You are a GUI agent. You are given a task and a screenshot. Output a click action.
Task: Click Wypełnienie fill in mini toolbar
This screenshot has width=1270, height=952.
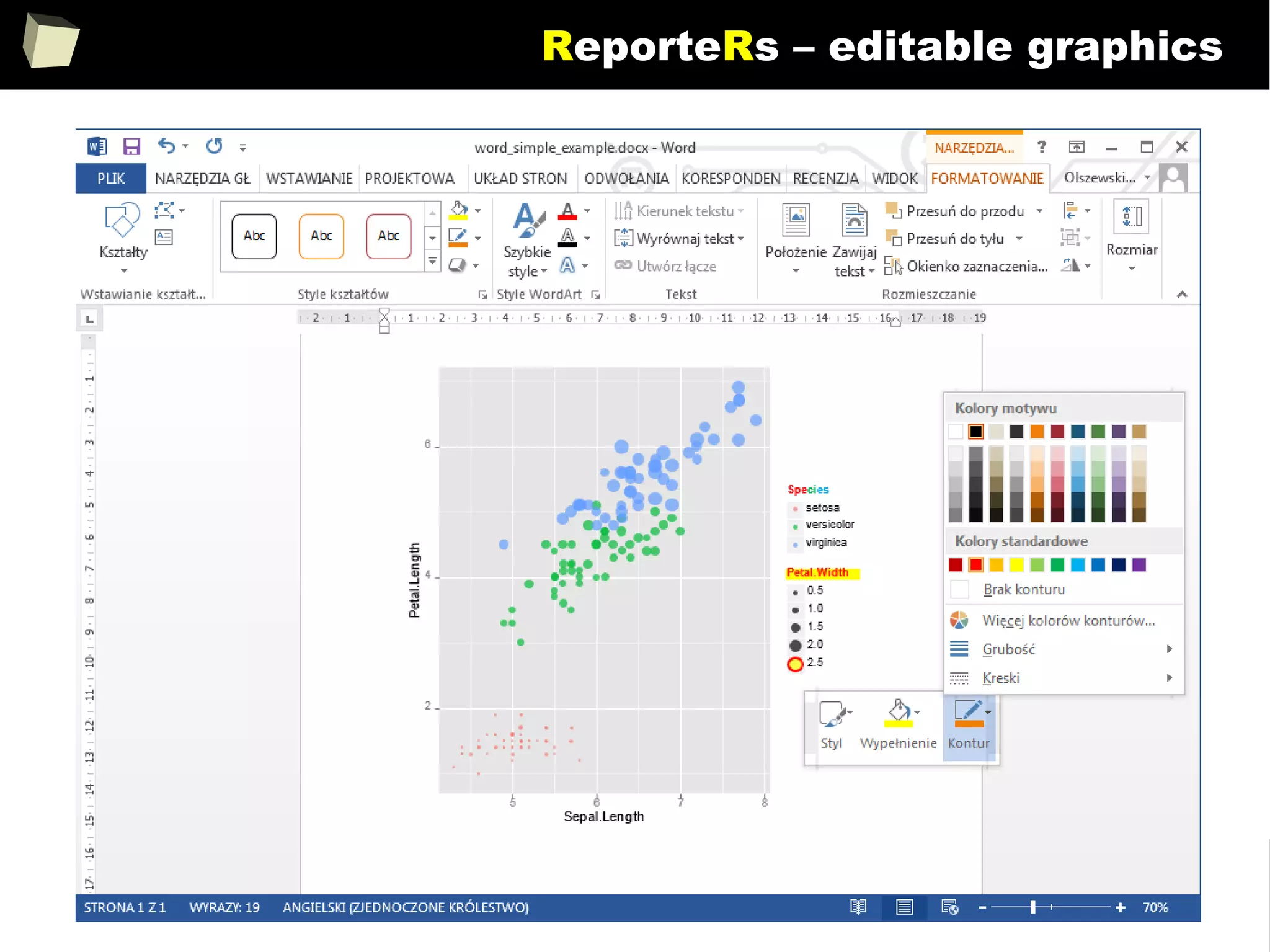click(x=898, y=726)
